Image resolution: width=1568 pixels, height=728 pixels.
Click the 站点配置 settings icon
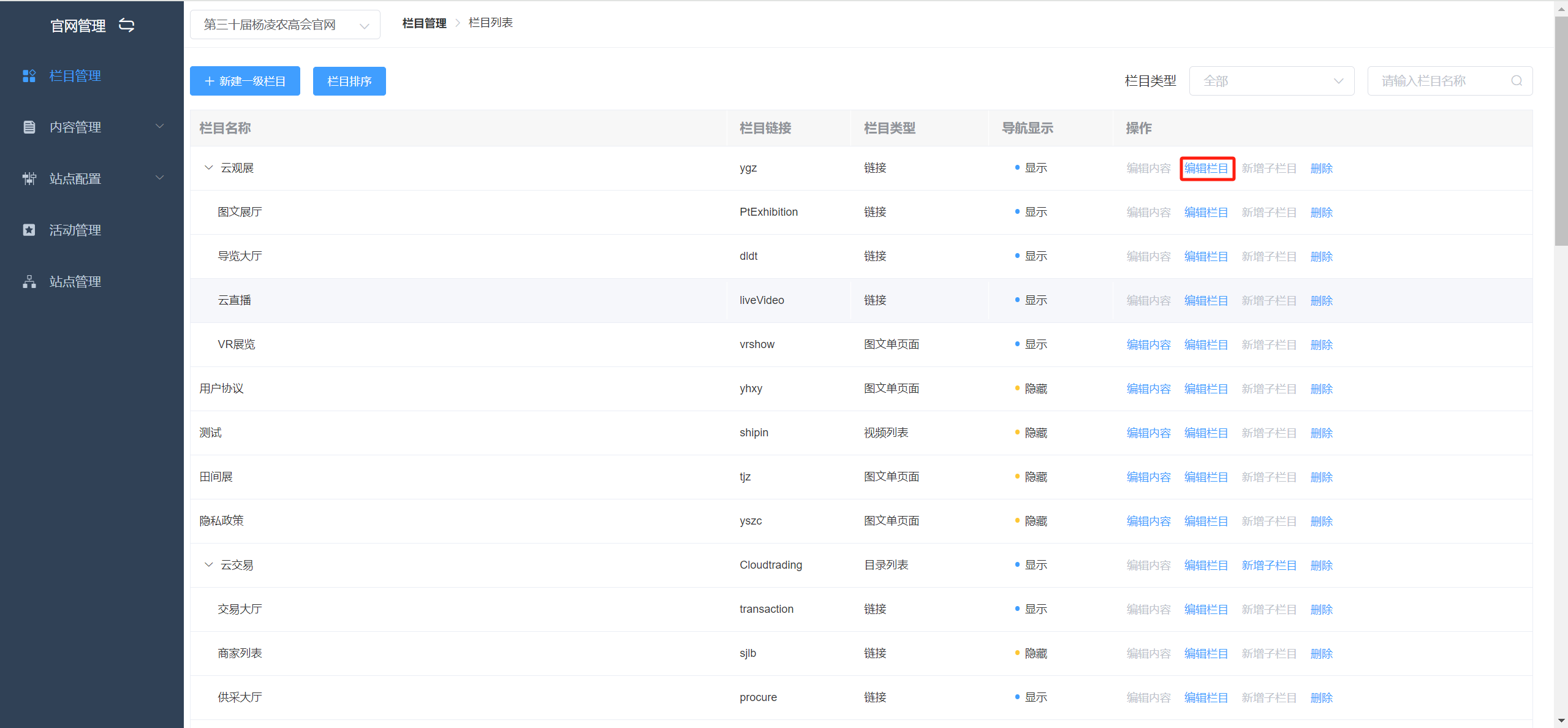[x=29, y=178]
